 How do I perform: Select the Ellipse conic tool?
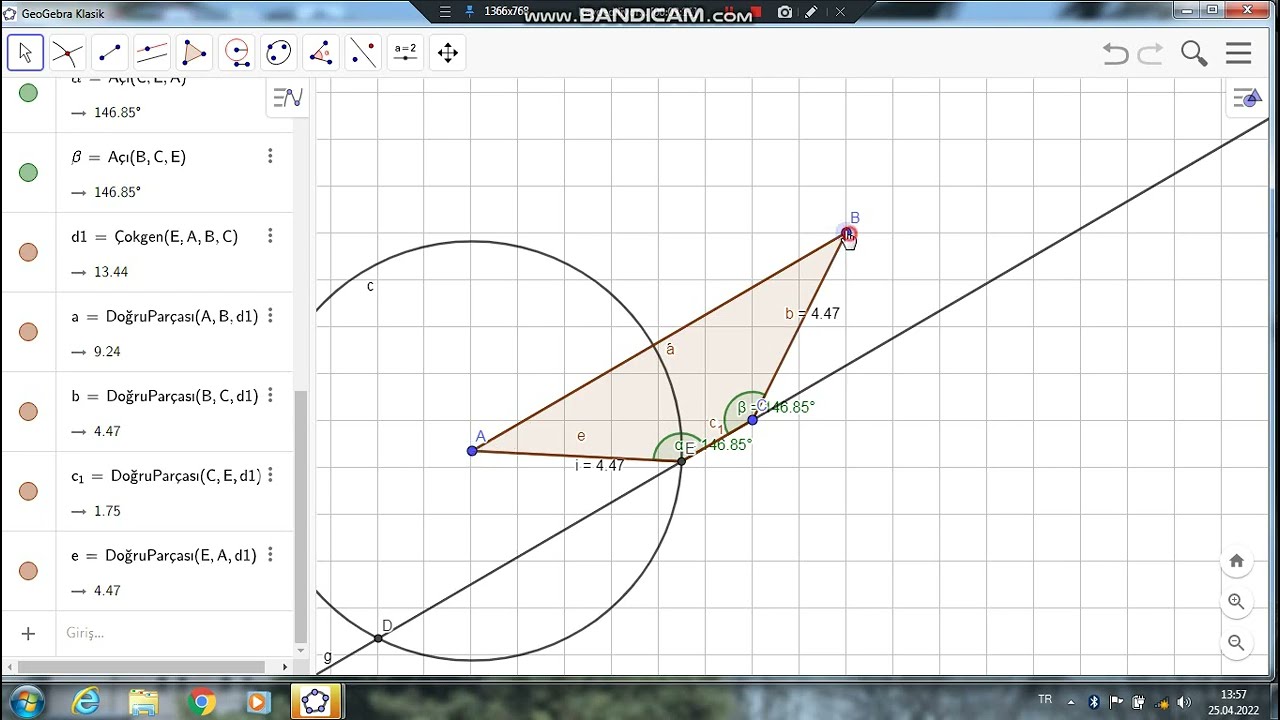click(279, 52)
